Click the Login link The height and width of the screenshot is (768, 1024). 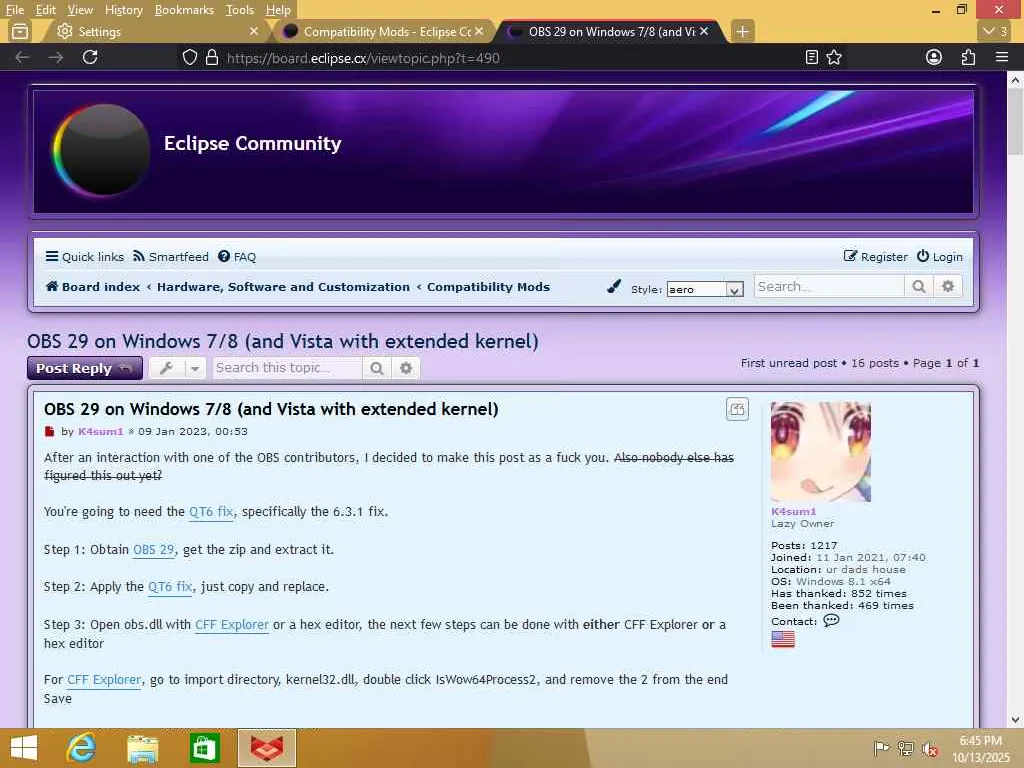[x=940, y=257]
